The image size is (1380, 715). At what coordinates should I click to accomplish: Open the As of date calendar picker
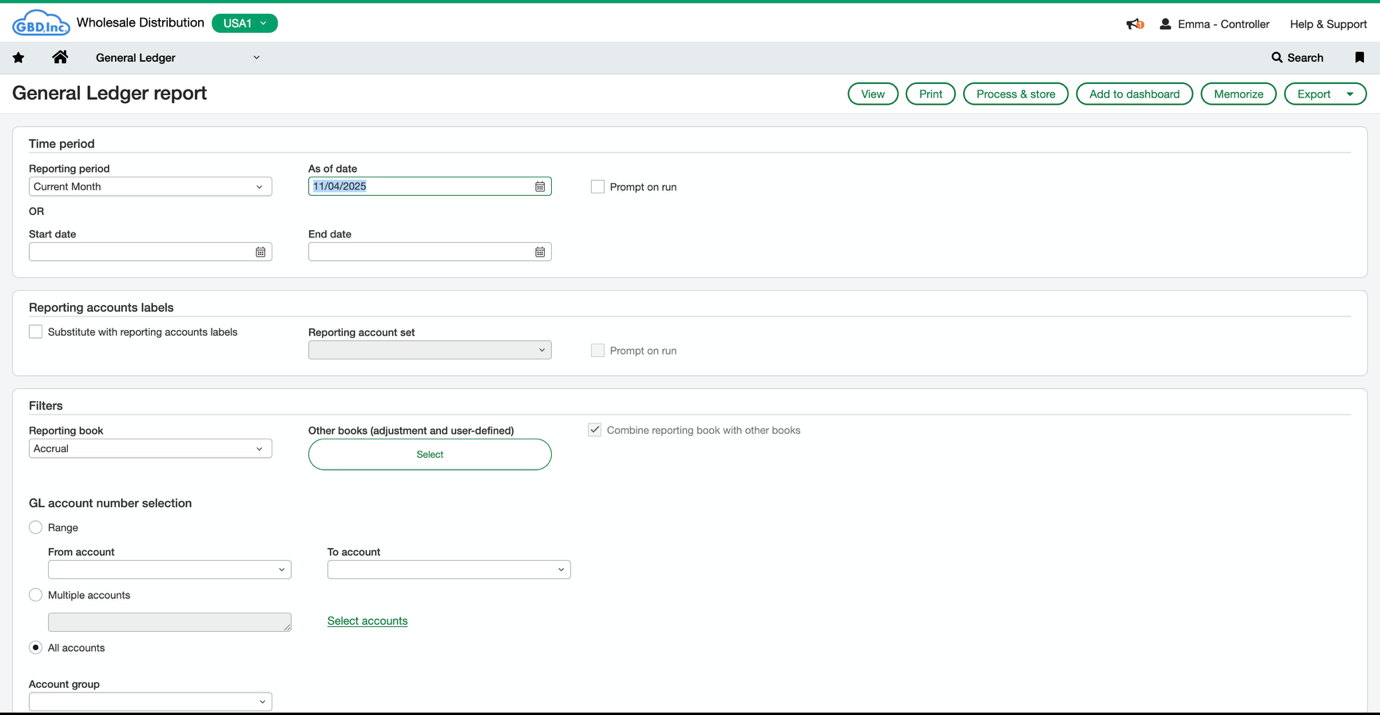coord(540,187)
